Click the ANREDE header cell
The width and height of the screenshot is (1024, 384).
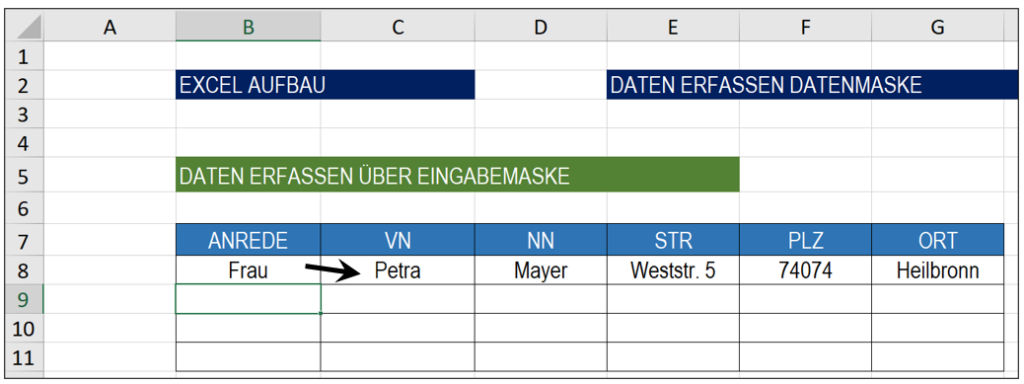point(248,240)
